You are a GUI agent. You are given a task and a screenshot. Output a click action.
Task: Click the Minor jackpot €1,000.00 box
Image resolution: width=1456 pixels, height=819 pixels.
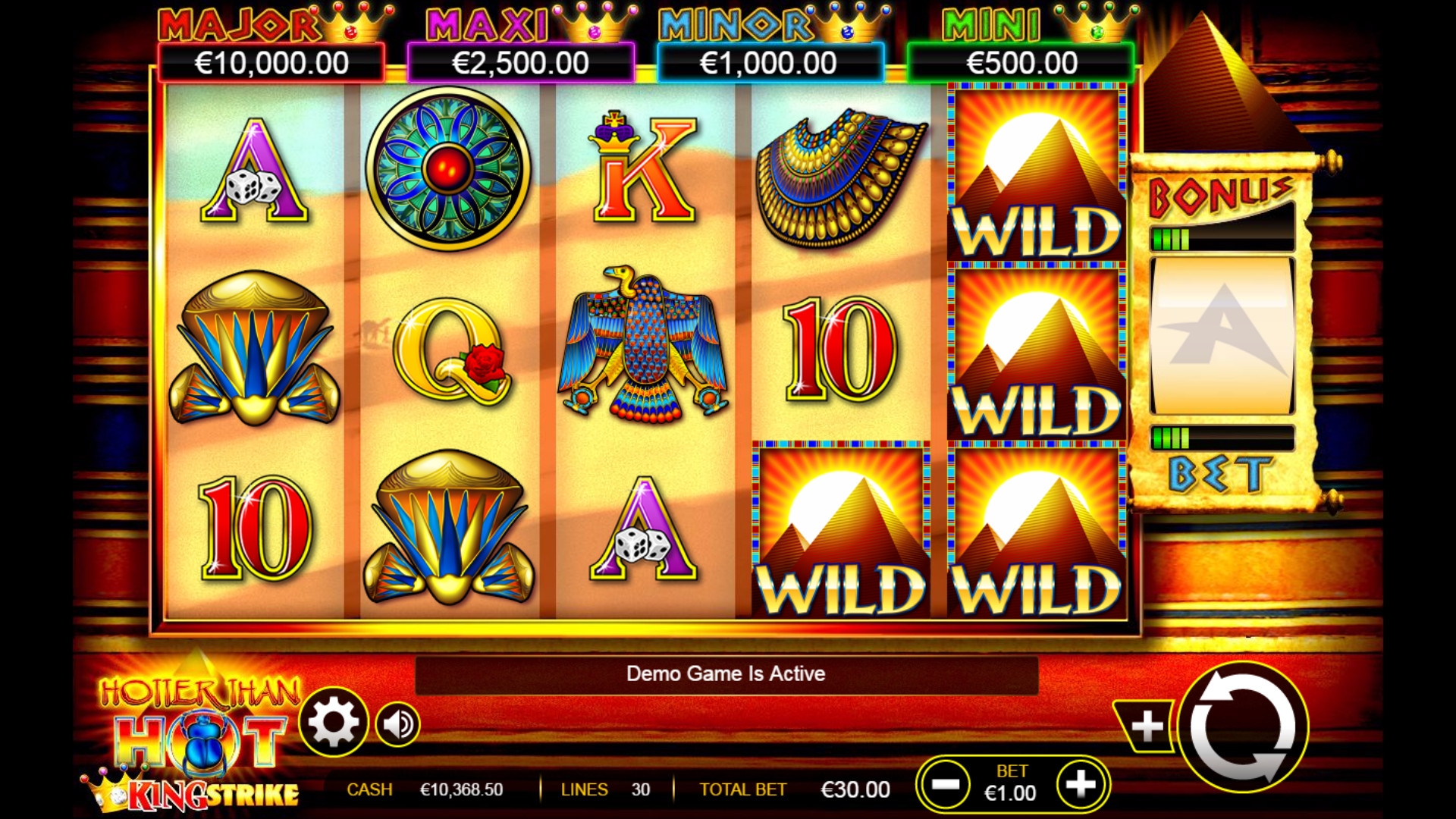(x=769, y=63)
